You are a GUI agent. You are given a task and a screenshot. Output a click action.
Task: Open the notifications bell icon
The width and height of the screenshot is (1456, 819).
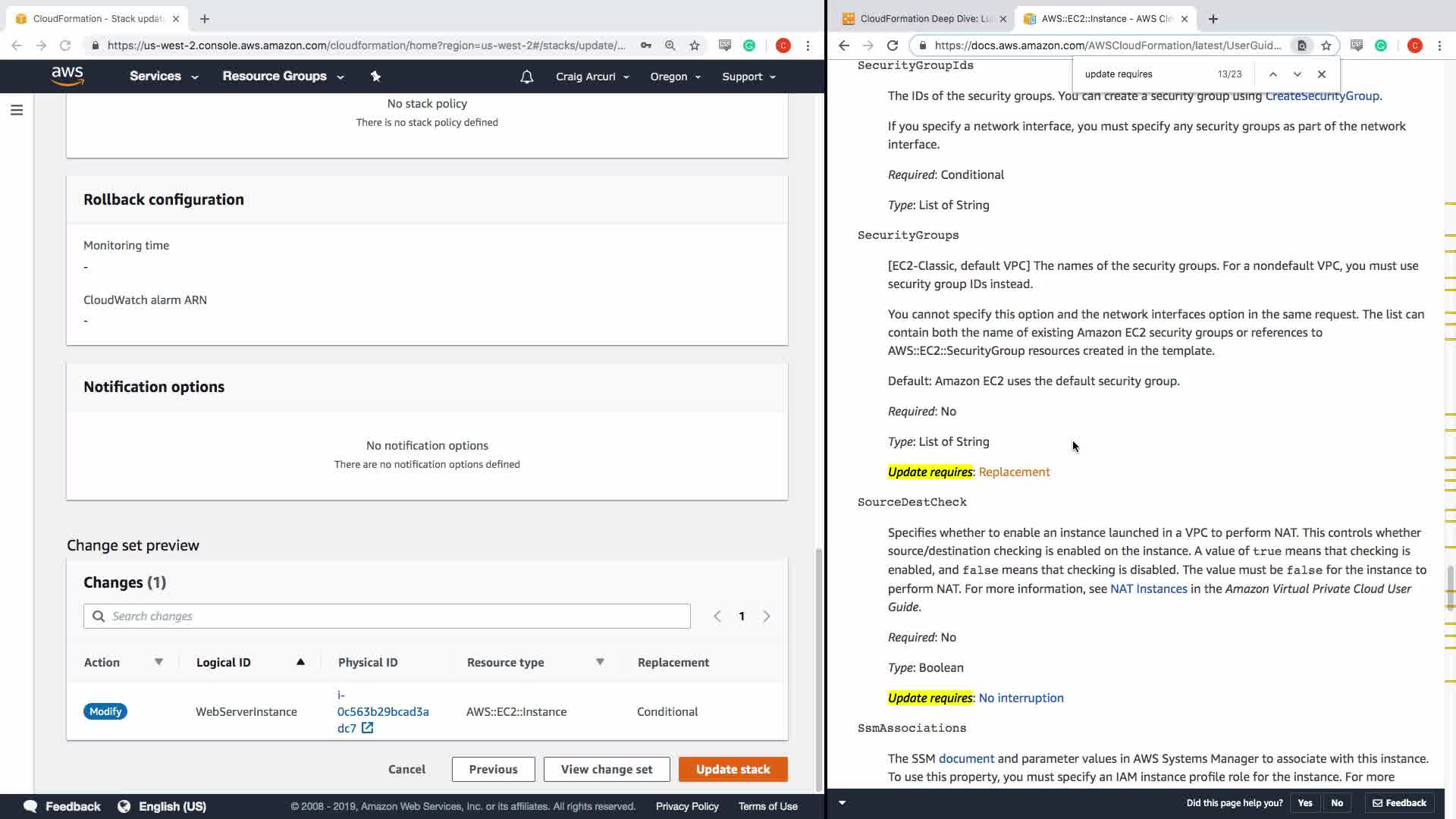(526, 77)
